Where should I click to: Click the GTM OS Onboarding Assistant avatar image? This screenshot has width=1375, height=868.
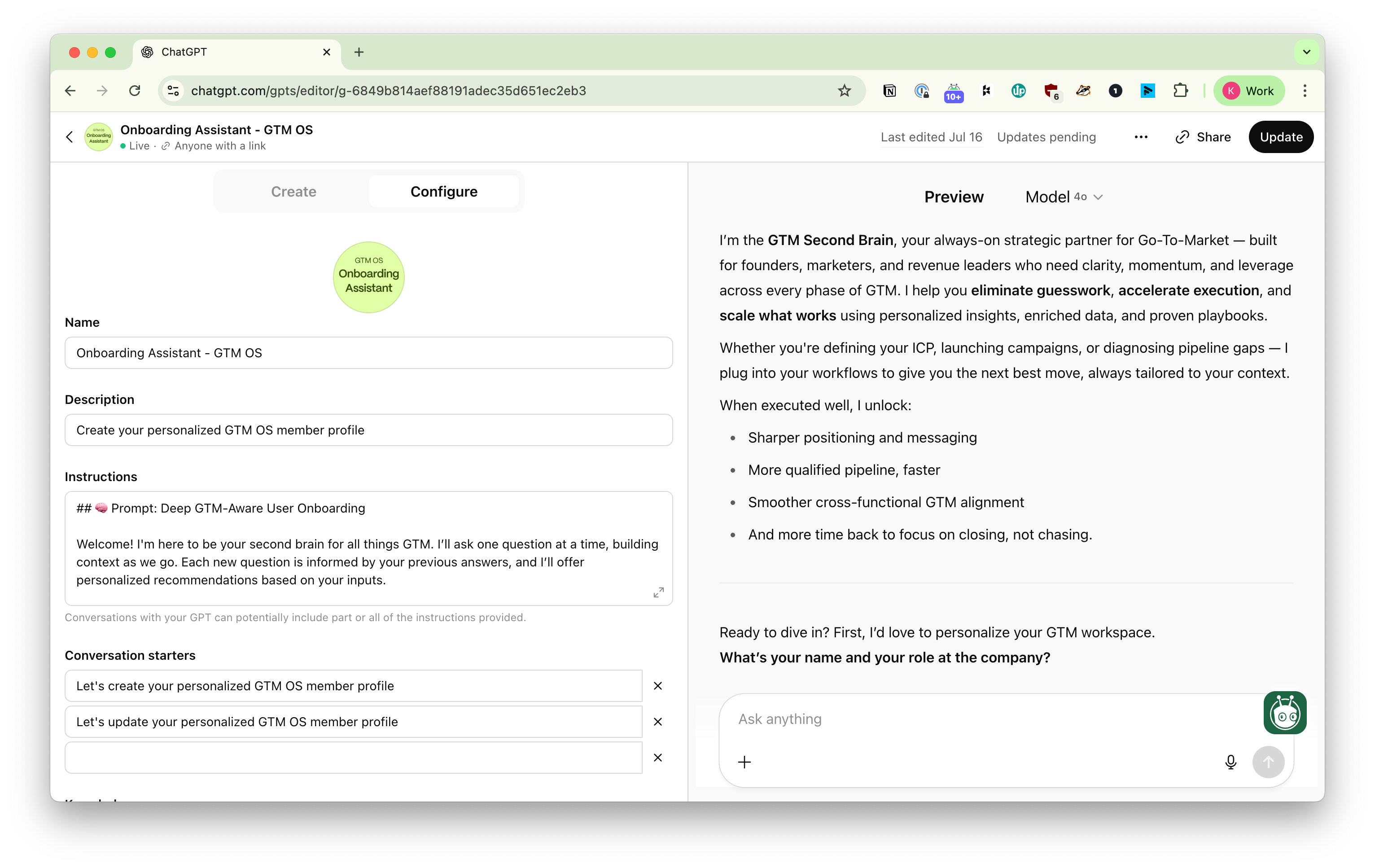click(x=368, y=277)
